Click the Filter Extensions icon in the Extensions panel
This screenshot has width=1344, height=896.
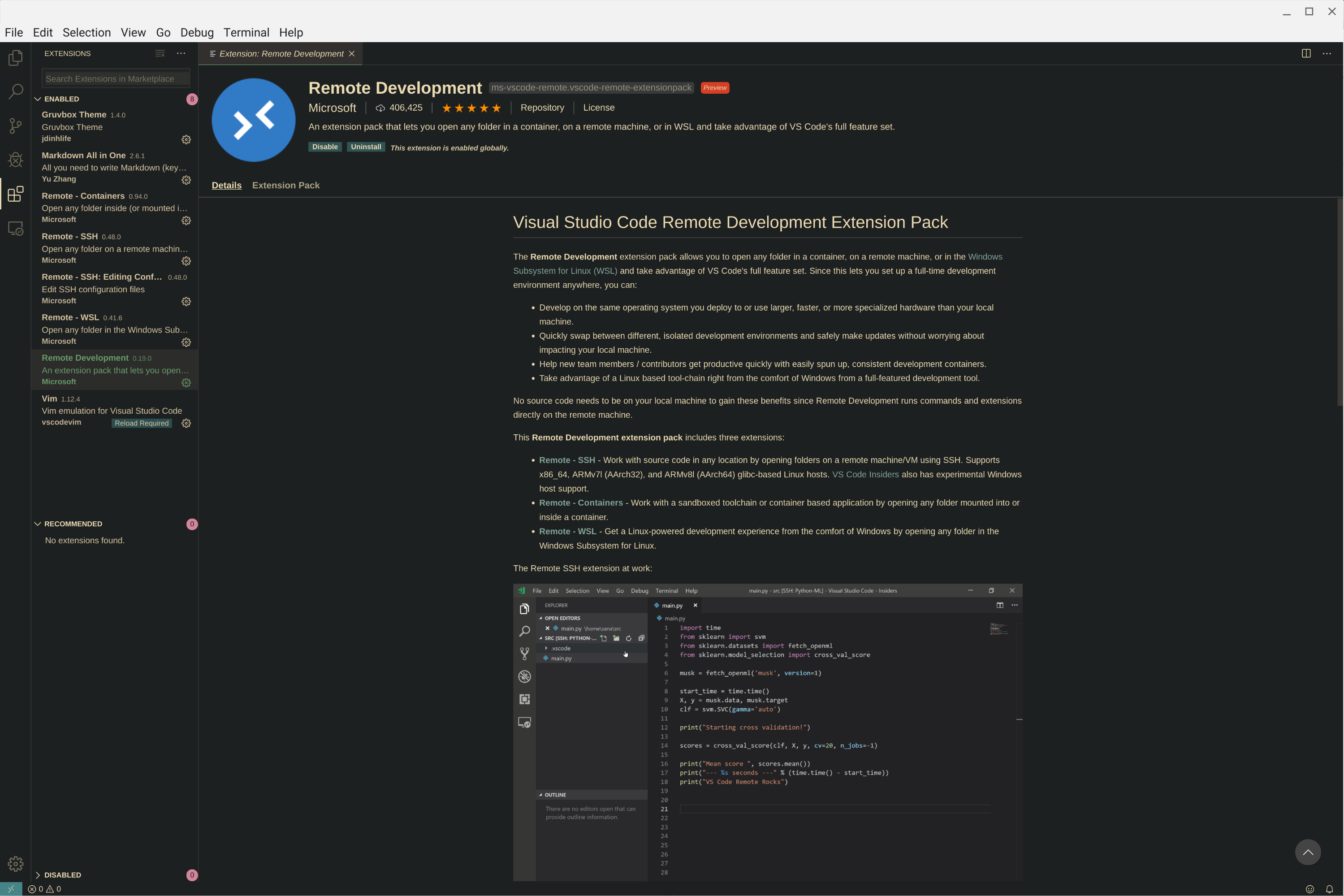pyautogui.click(x=160, y=53)
